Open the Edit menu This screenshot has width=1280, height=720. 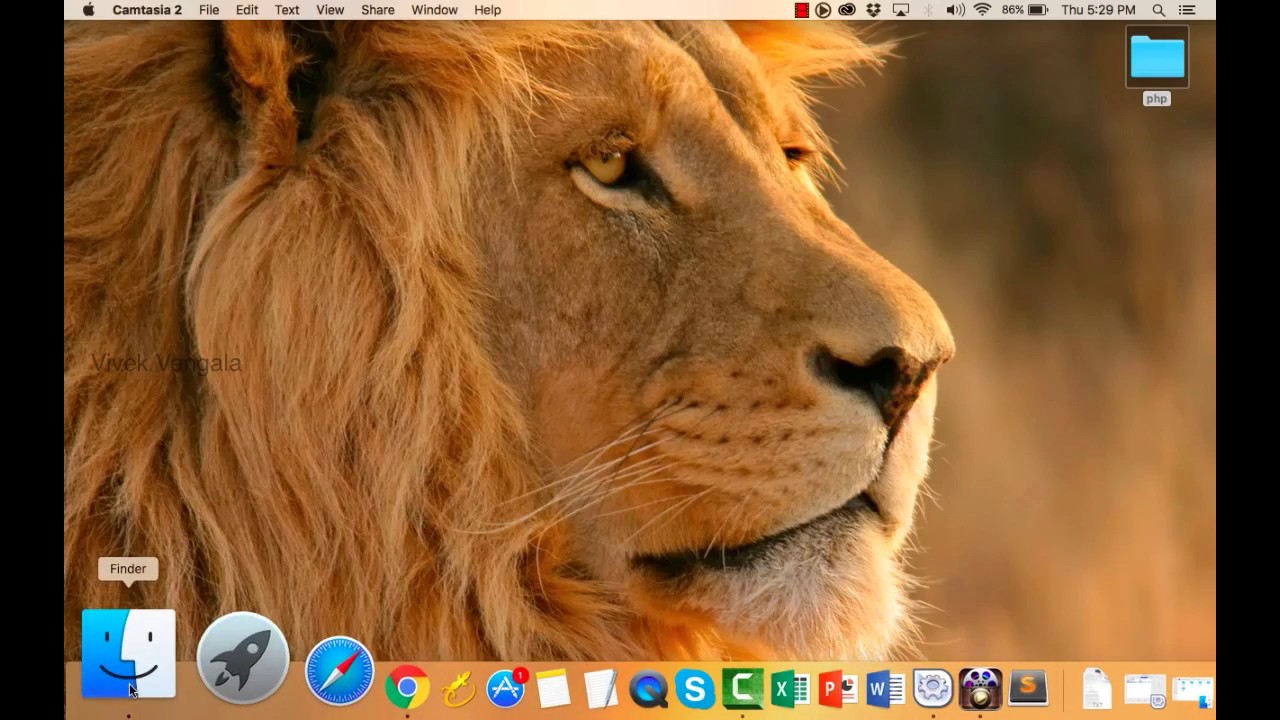click(x=247, y=10)
